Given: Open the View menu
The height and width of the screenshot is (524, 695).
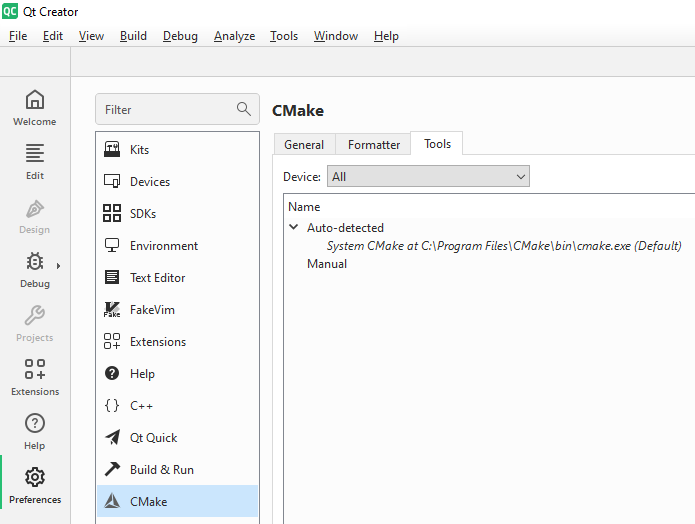Looking at the screenshot, I should (x=91, y=36).
